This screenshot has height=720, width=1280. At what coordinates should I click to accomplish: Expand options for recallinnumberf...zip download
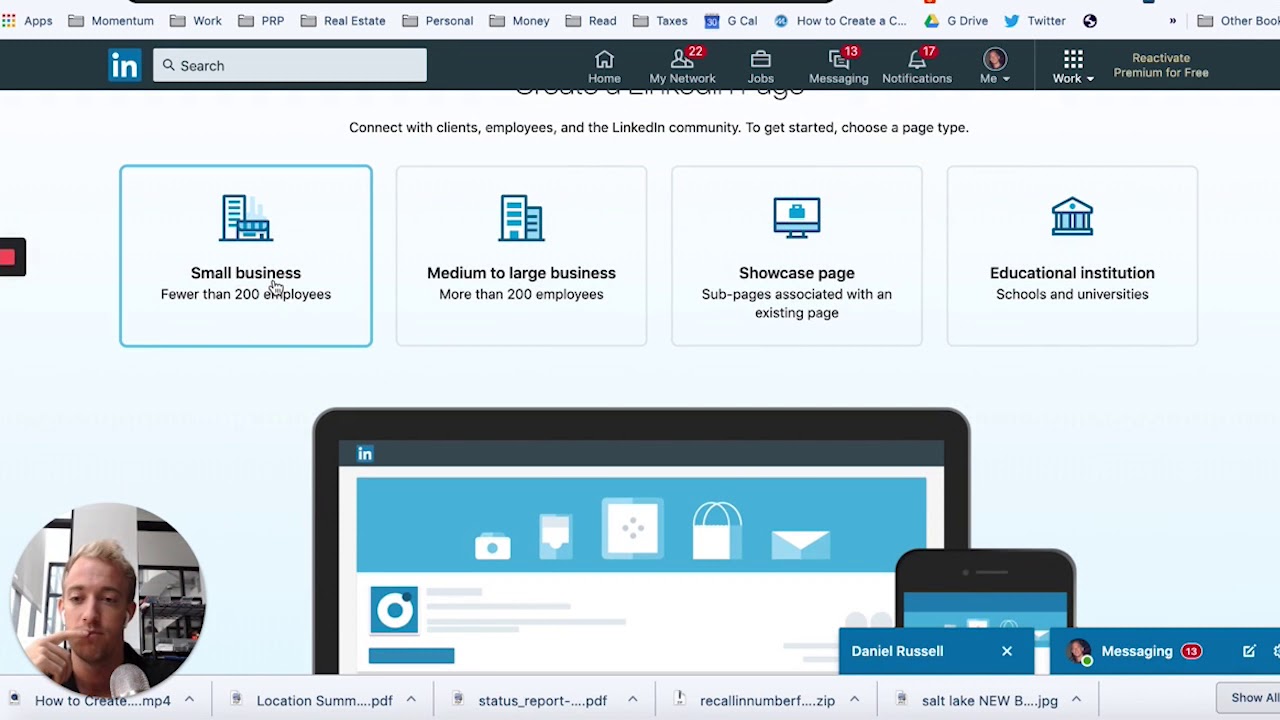(x=855, y=700)
